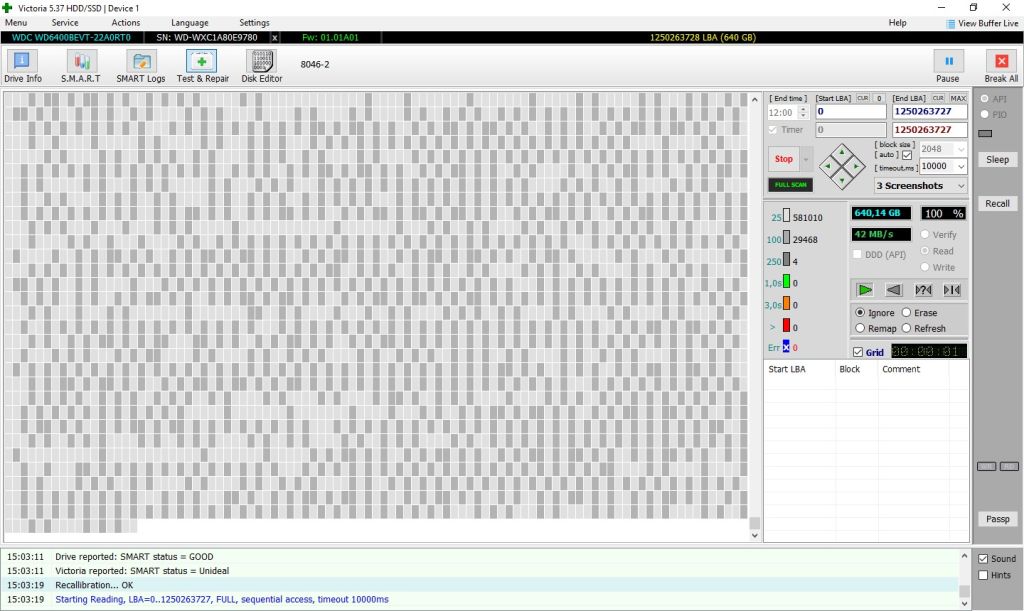Click the butterfly scan mode button

pyautogui.click(x=952, y=290)
